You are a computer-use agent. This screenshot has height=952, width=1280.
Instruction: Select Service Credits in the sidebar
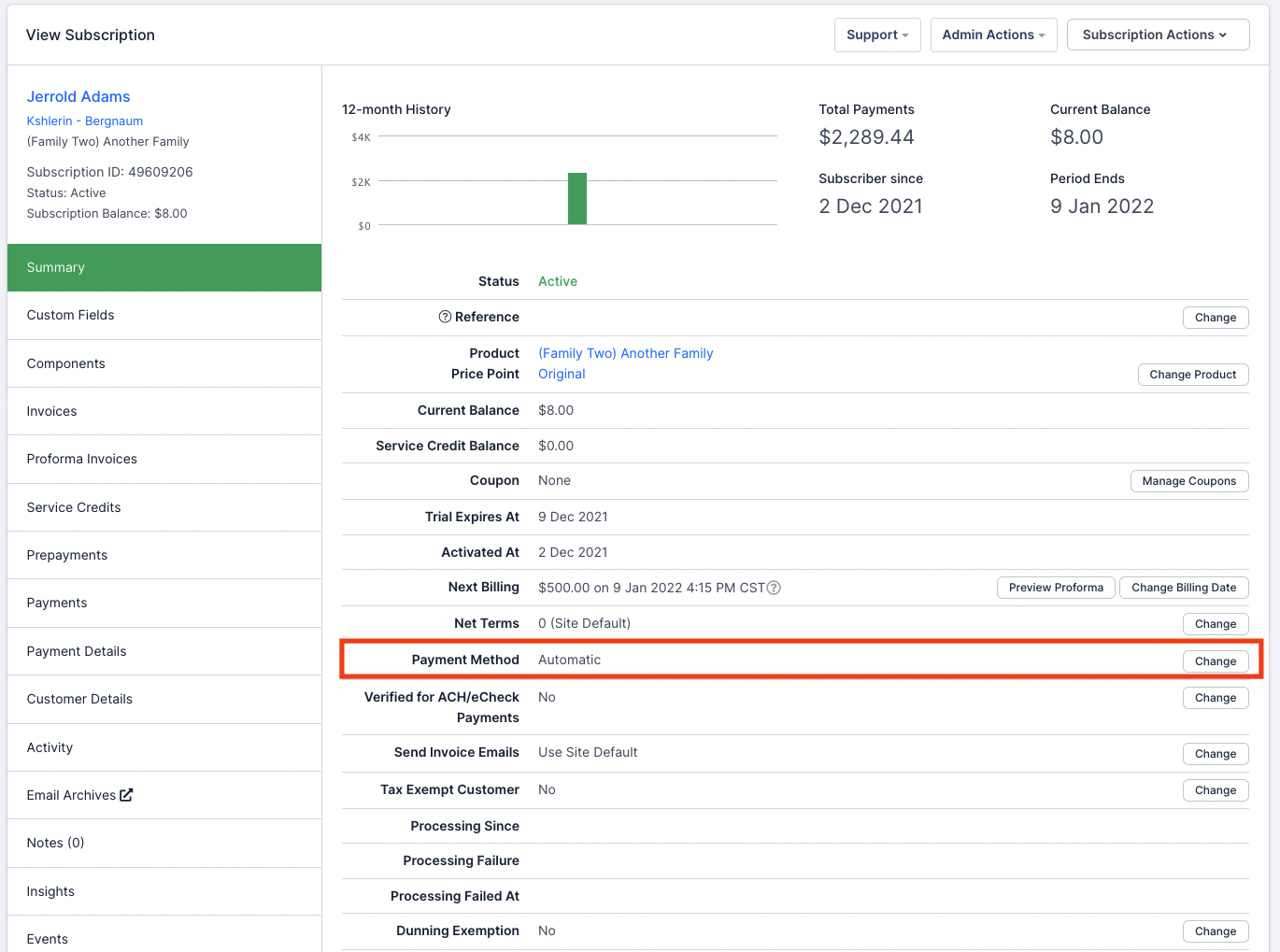click(74, 507)
